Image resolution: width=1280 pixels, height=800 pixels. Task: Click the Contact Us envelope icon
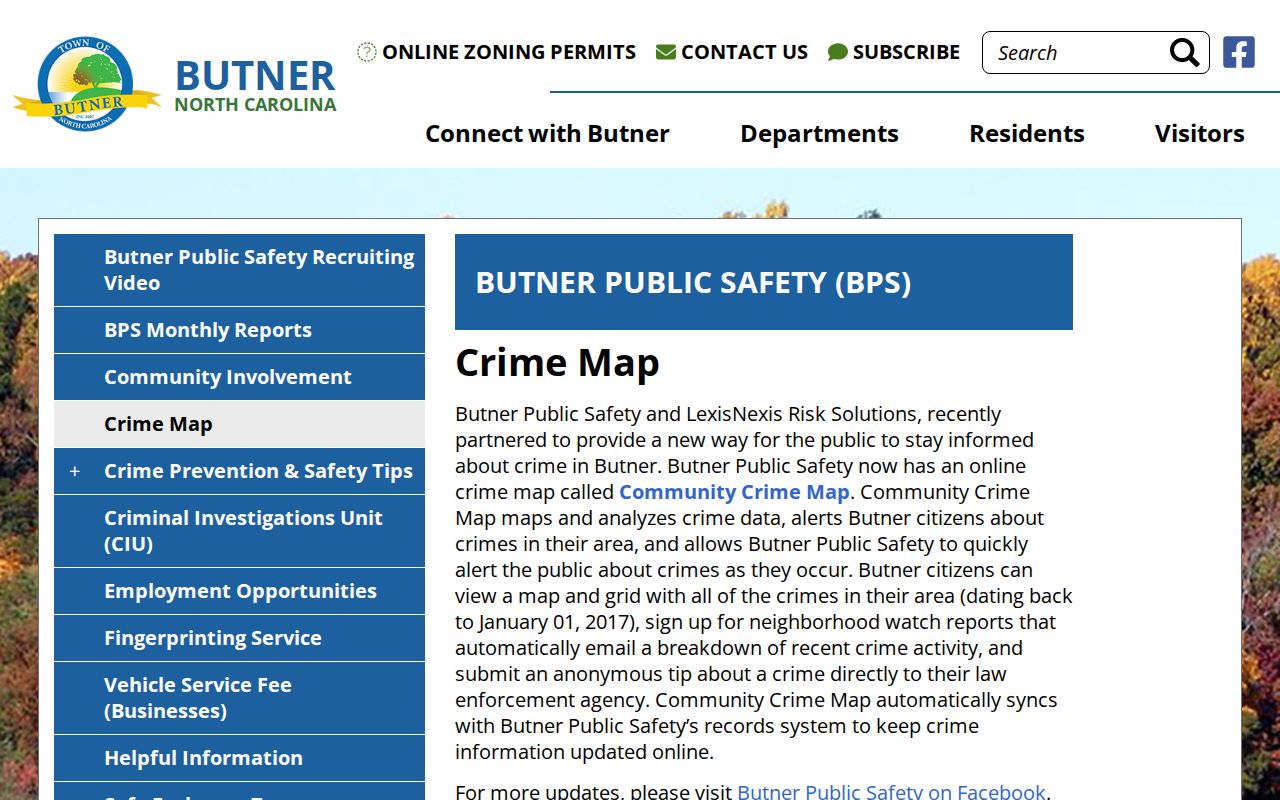[666, 52]
